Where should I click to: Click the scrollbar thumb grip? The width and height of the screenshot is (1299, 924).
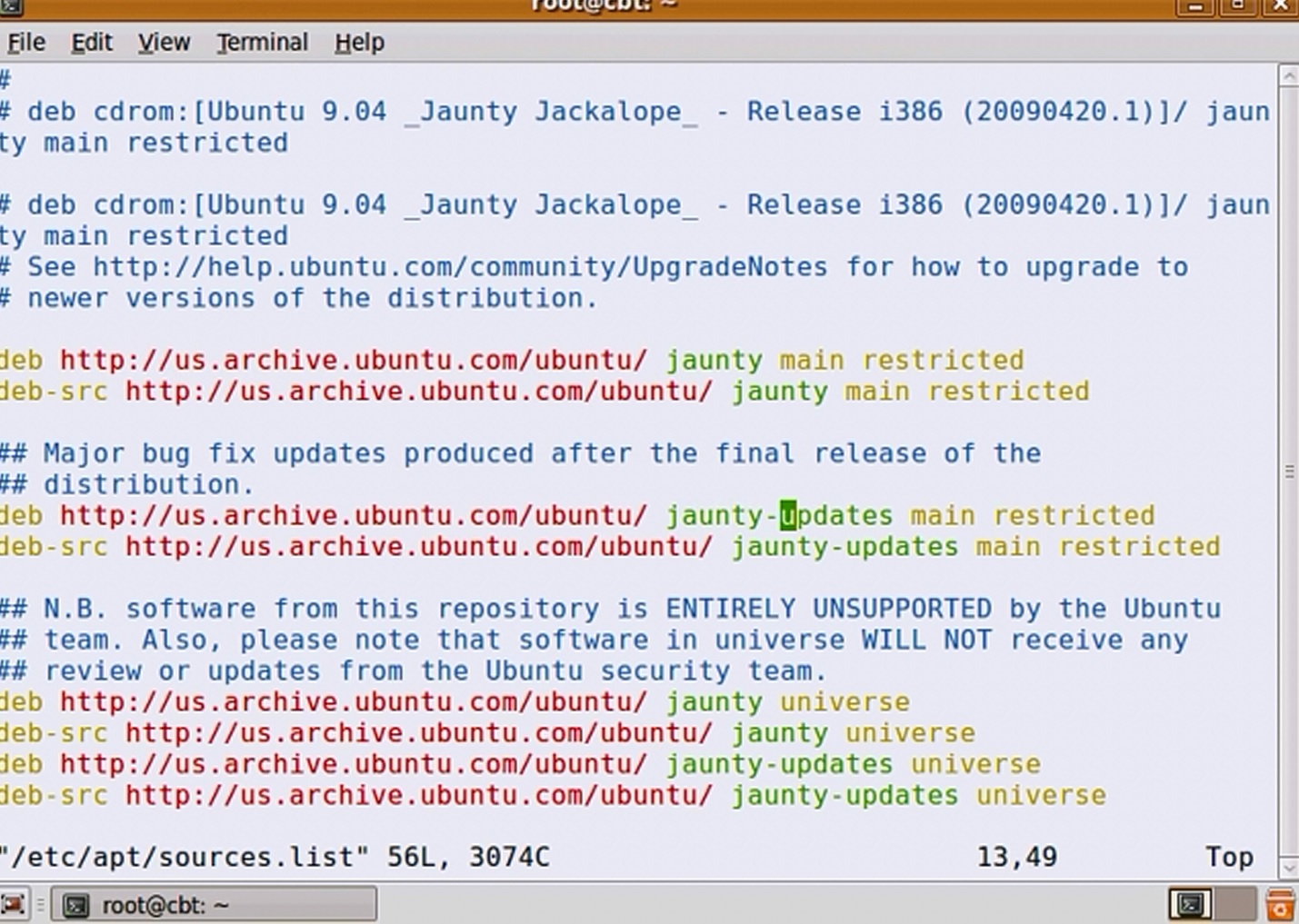[1288, 471]
